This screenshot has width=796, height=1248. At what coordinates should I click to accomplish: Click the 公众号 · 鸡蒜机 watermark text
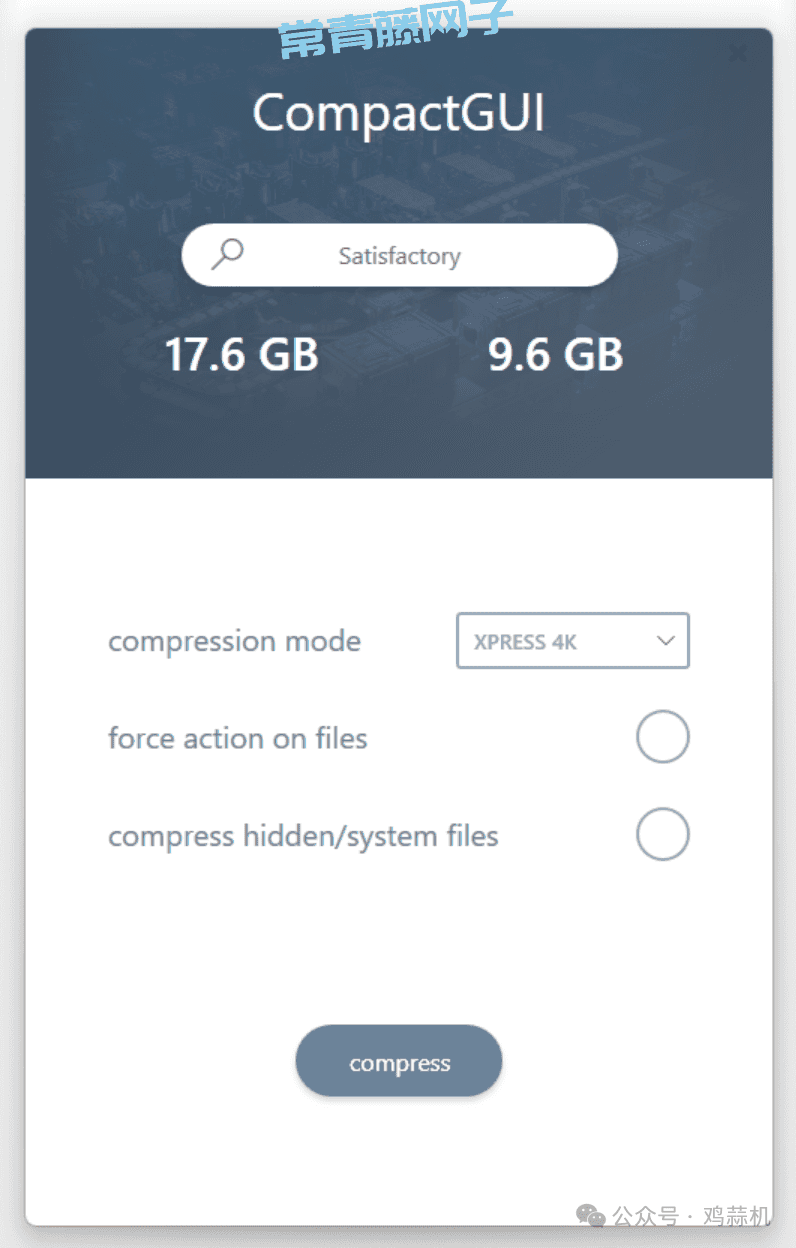pyautogui.click(x=691, y=1216)
